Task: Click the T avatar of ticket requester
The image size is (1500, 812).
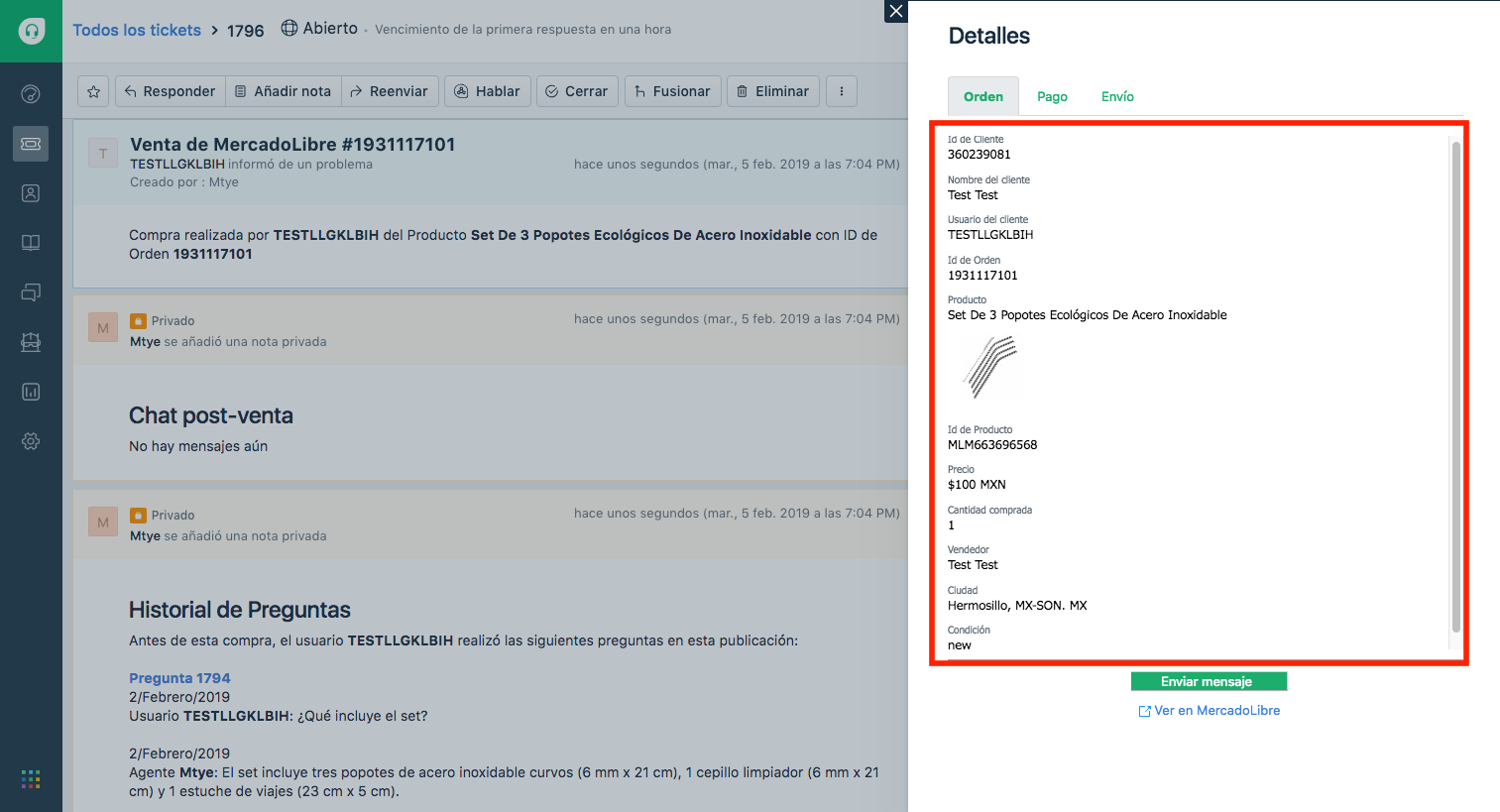Action: click(x=103, y=153)
